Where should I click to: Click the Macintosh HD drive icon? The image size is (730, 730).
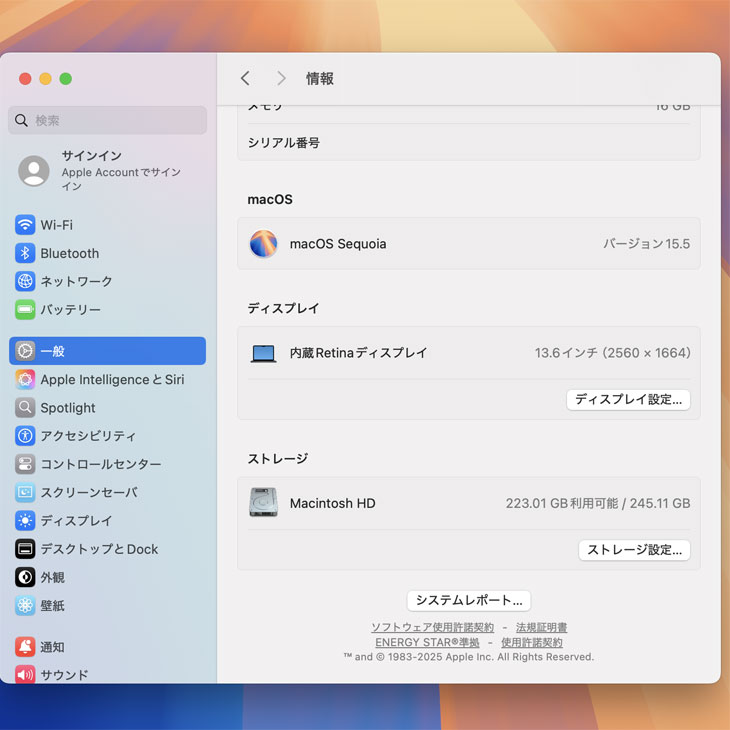click(x=264, y=502)
